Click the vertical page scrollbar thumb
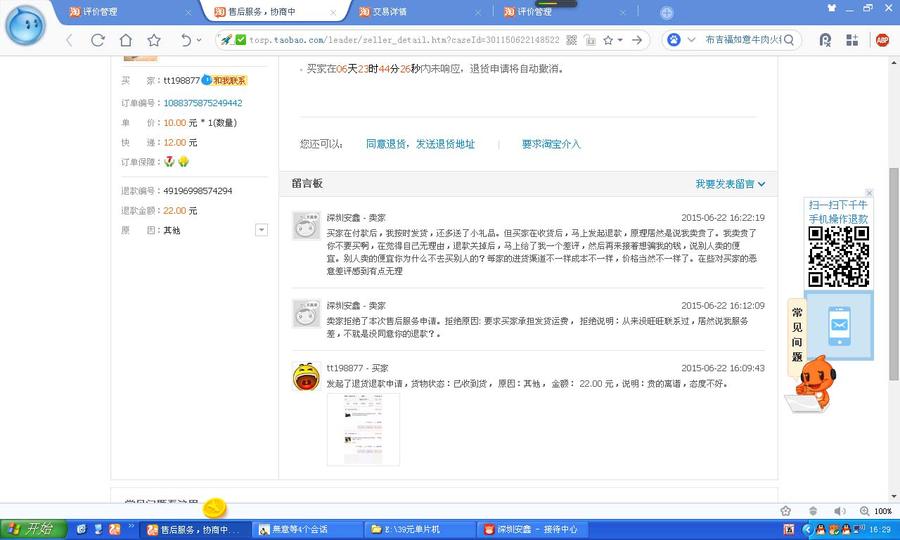This screenshot has width=900, height=540. tap(894, 273)
